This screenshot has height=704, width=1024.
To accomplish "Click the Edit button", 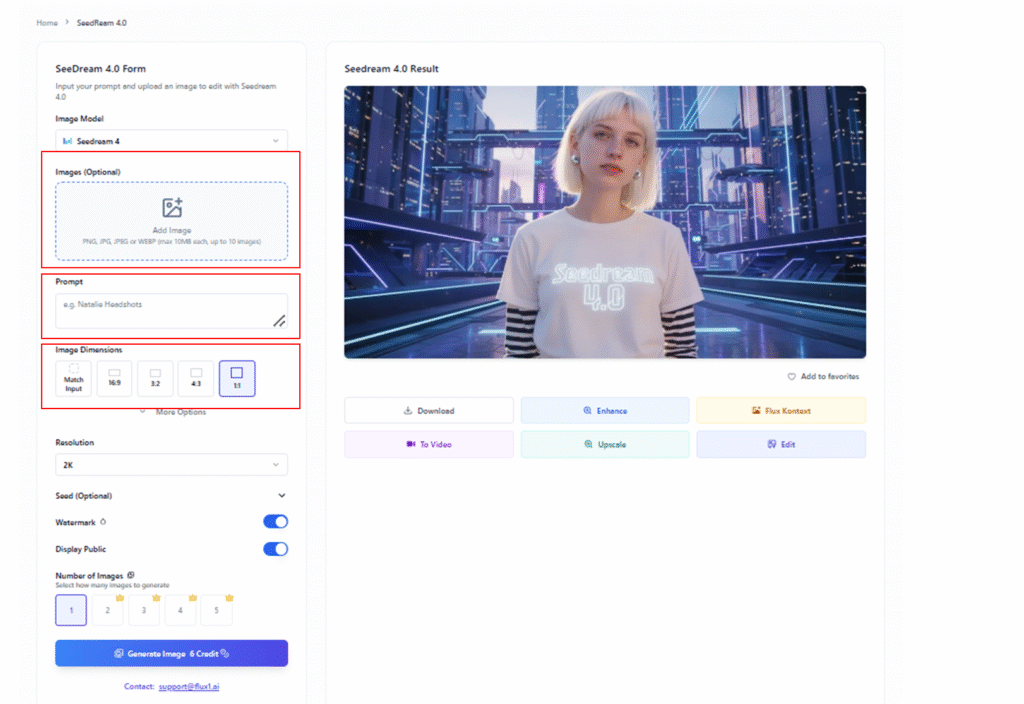I will [781, 444].
